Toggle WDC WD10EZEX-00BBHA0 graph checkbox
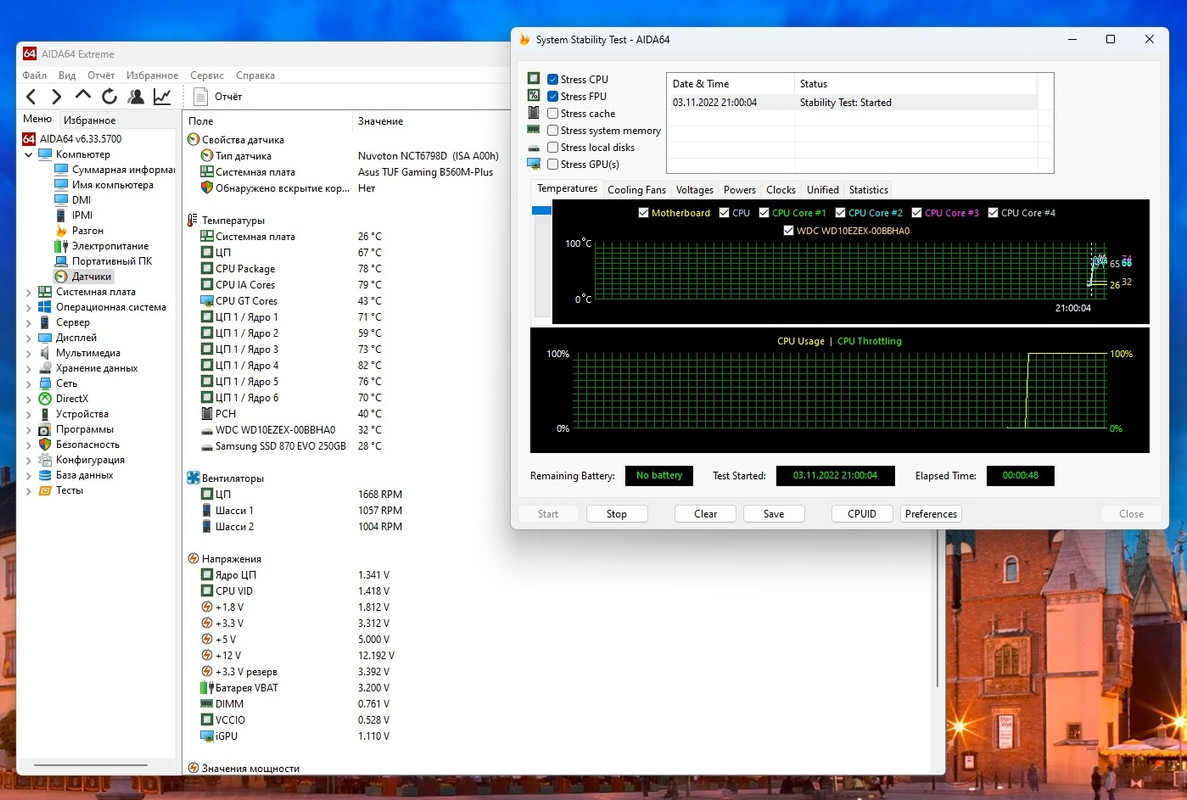The width and height of the screenshot is (1187, 800). [x=789, y=230]
